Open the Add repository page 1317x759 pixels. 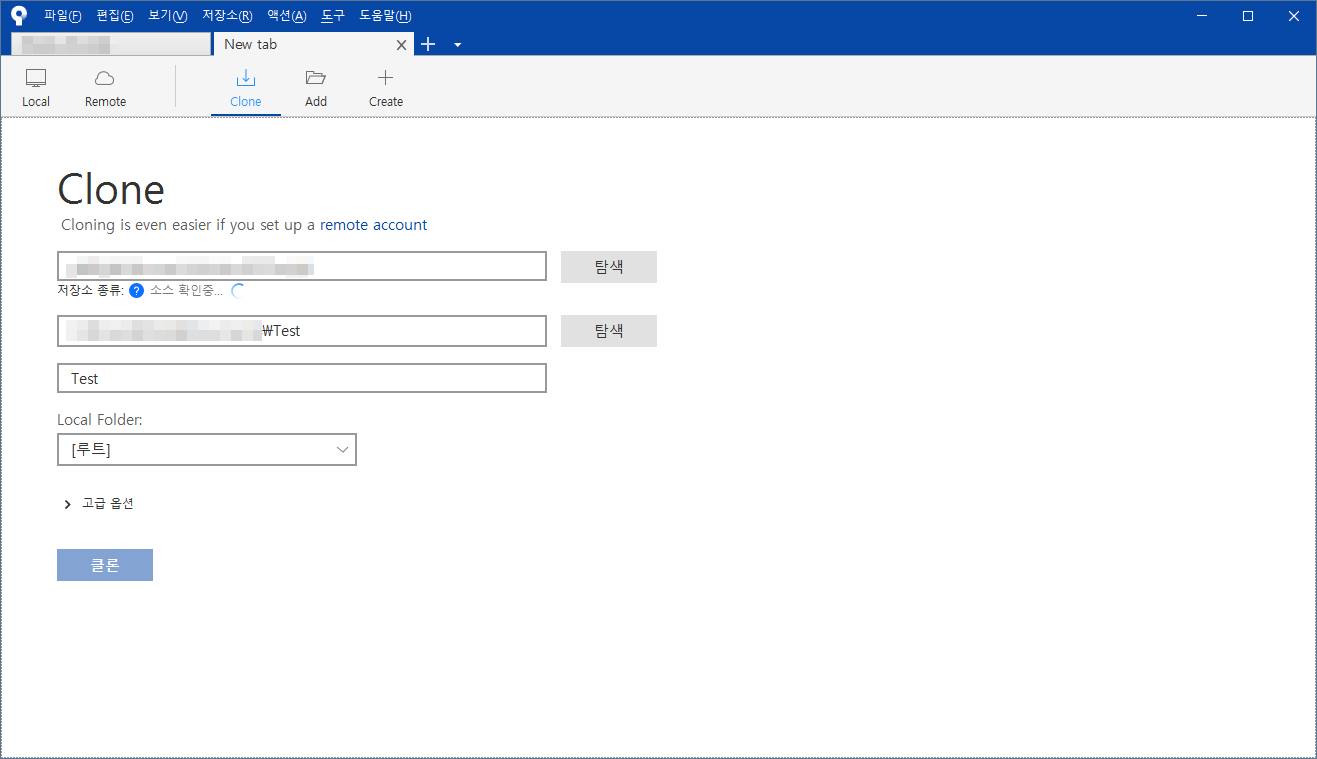coord(316,88)
